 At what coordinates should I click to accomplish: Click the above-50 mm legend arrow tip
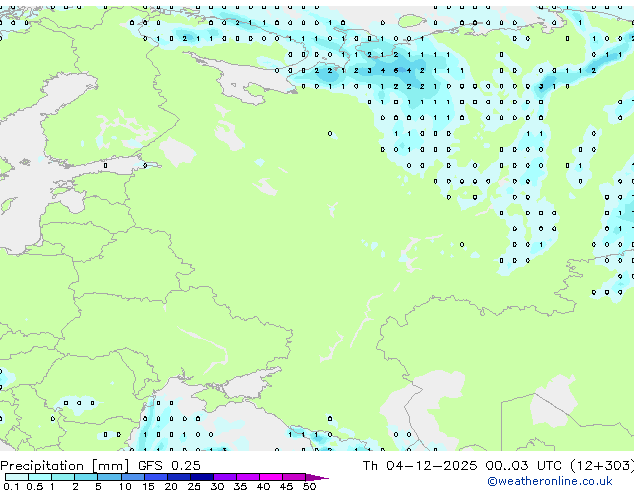tap(317, 477)
